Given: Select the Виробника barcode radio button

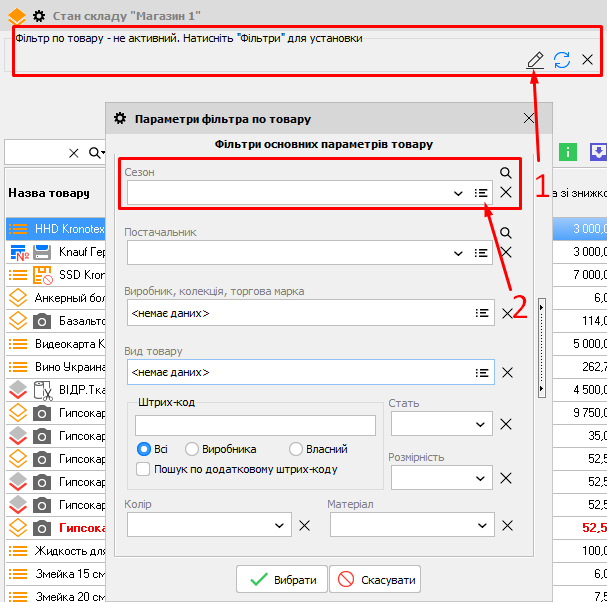Looking at the screenshot, I should pyautogui.click(x=192, y=449).
